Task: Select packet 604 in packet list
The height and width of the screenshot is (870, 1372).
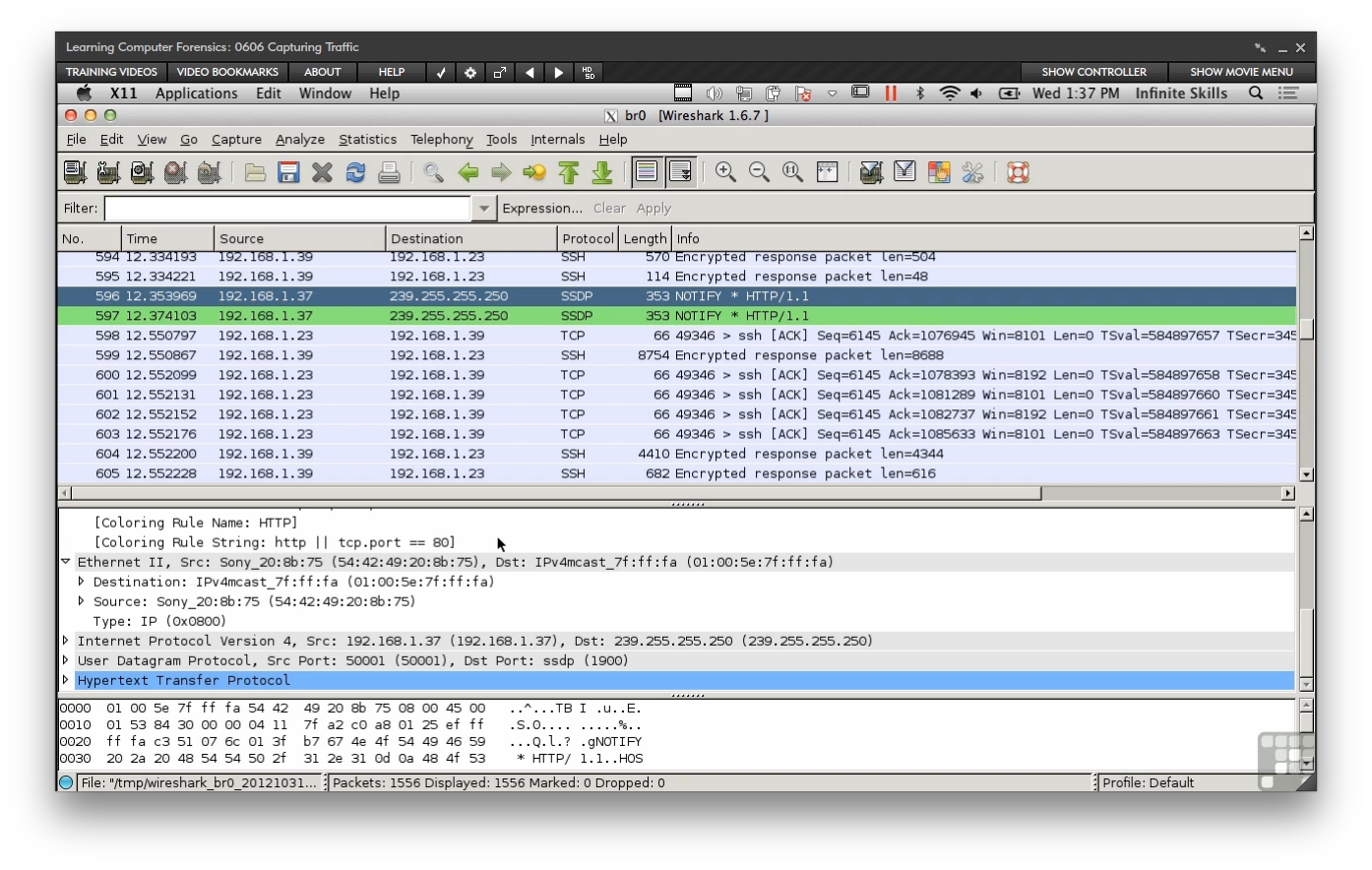Action: (677, 454)
